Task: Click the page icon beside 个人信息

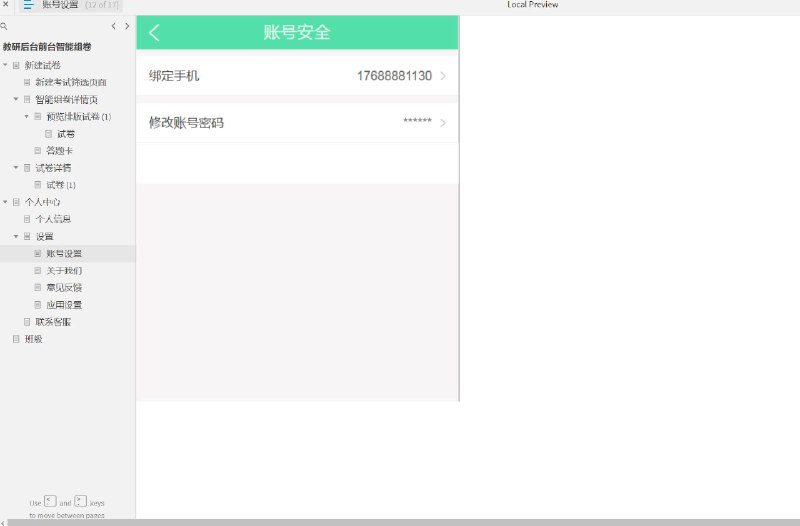Action: tap(27, 219)
